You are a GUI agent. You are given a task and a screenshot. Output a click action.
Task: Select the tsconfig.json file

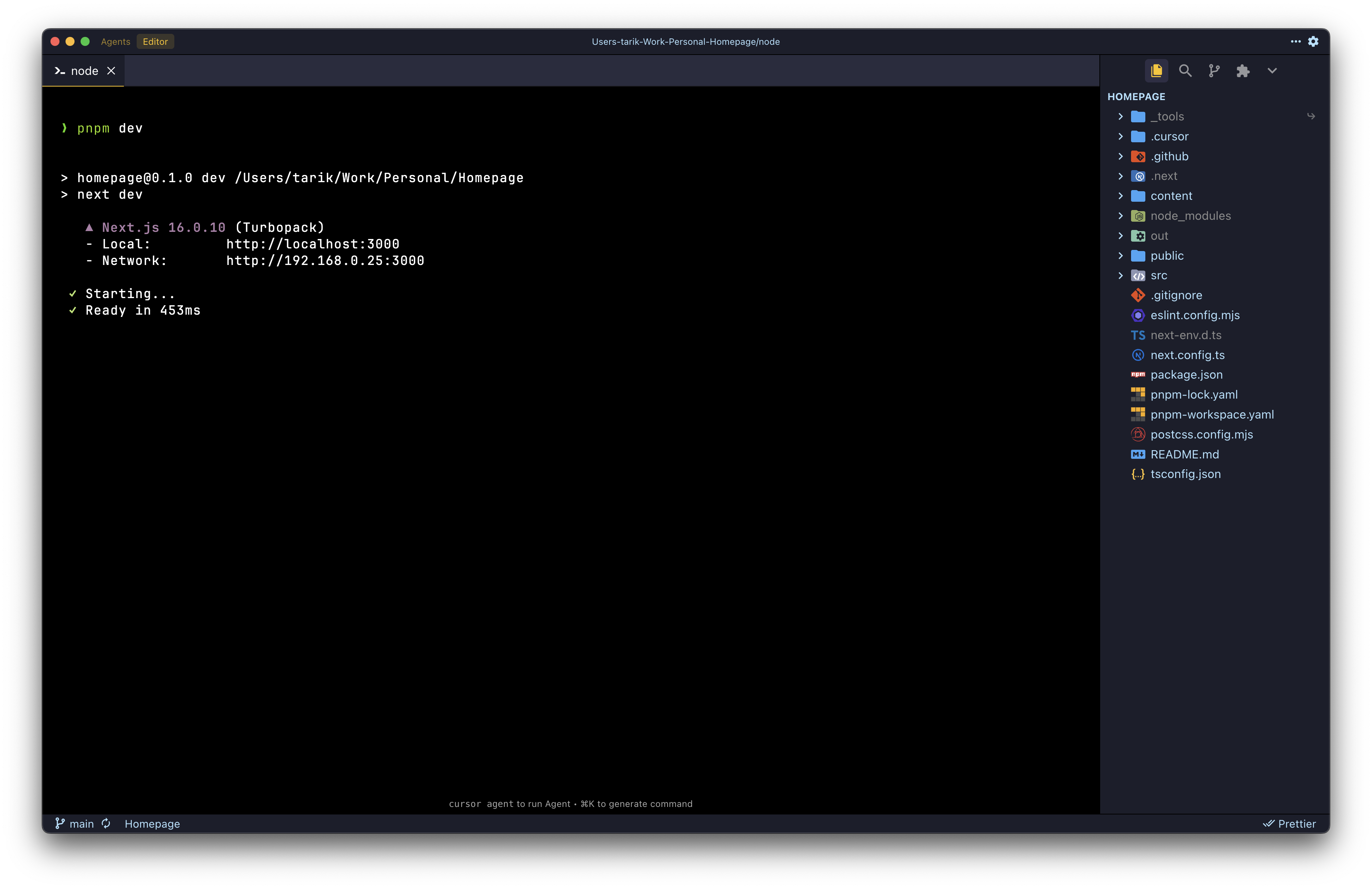click(x=1185, y=473)
